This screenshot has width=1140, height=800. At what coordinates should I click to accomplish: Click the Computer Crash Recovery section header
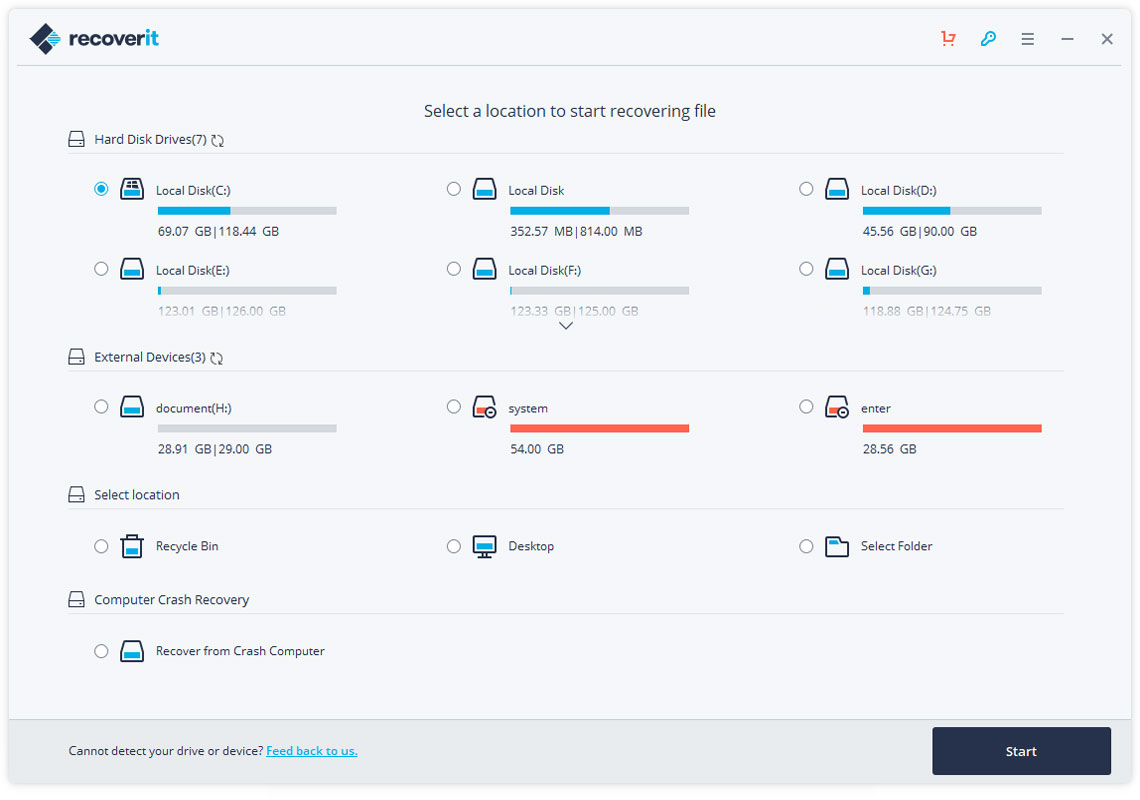[170, 599]
